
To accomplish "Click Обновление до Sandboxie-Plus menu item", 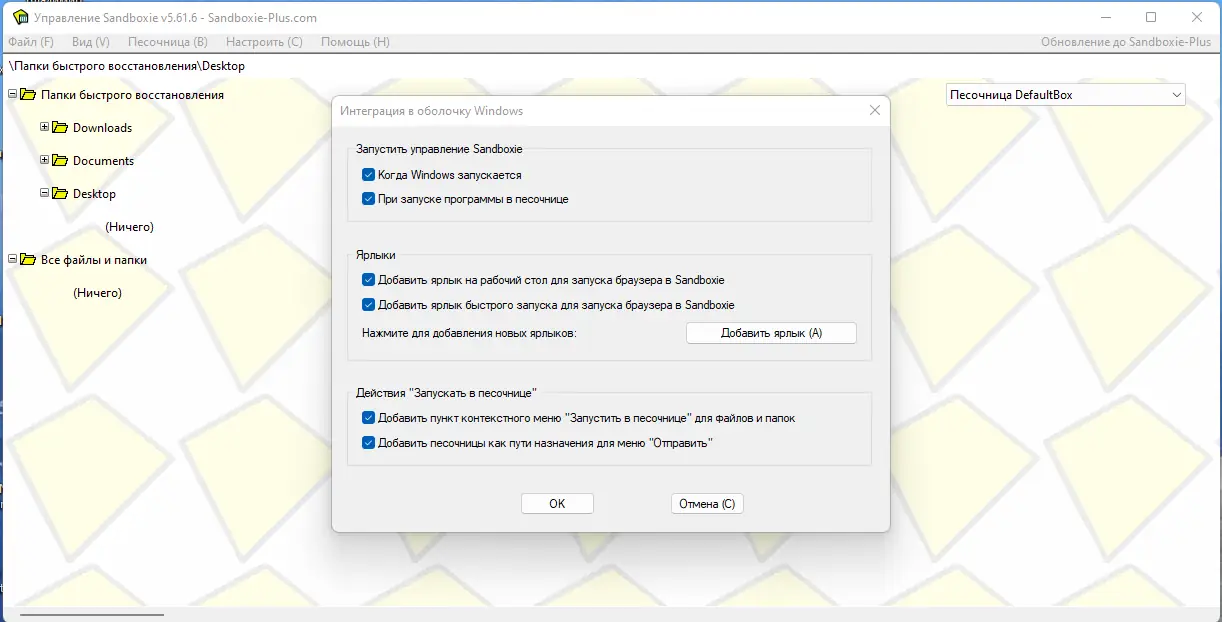I will click(1126, 42).
